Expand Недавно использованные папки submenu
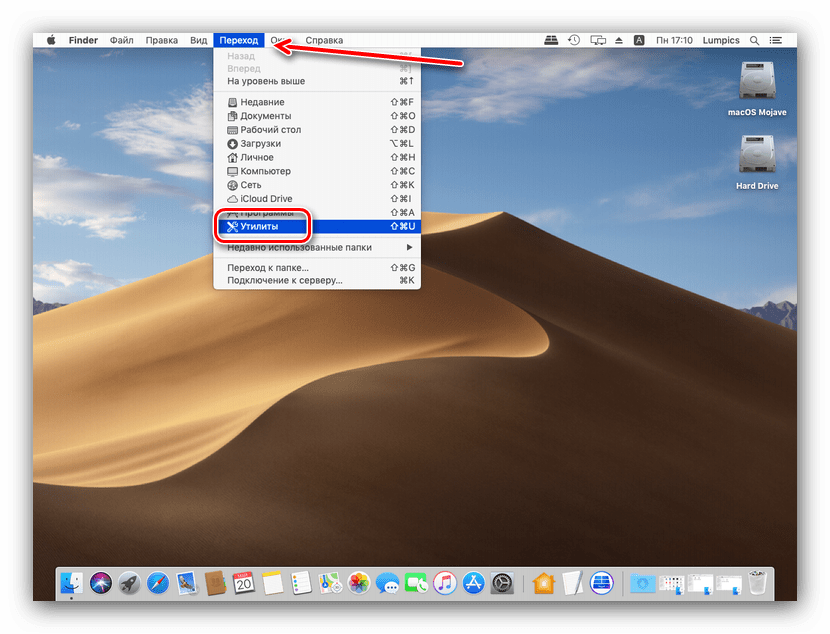830x634 pixels. tap(300, 246)
